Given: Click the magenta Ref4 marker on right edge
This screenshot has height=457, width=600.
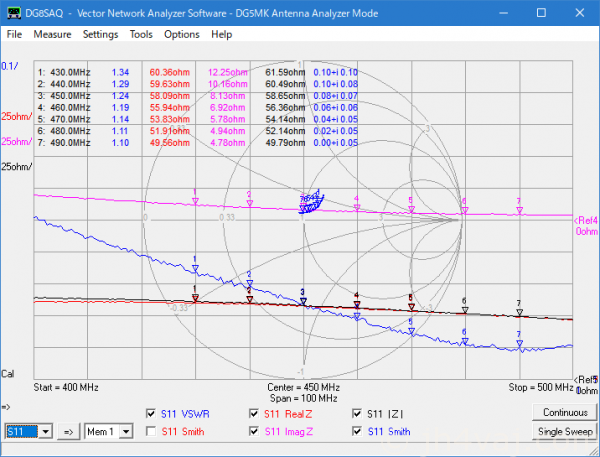Looking at the screenshot, I should click(x=585, y=220).
